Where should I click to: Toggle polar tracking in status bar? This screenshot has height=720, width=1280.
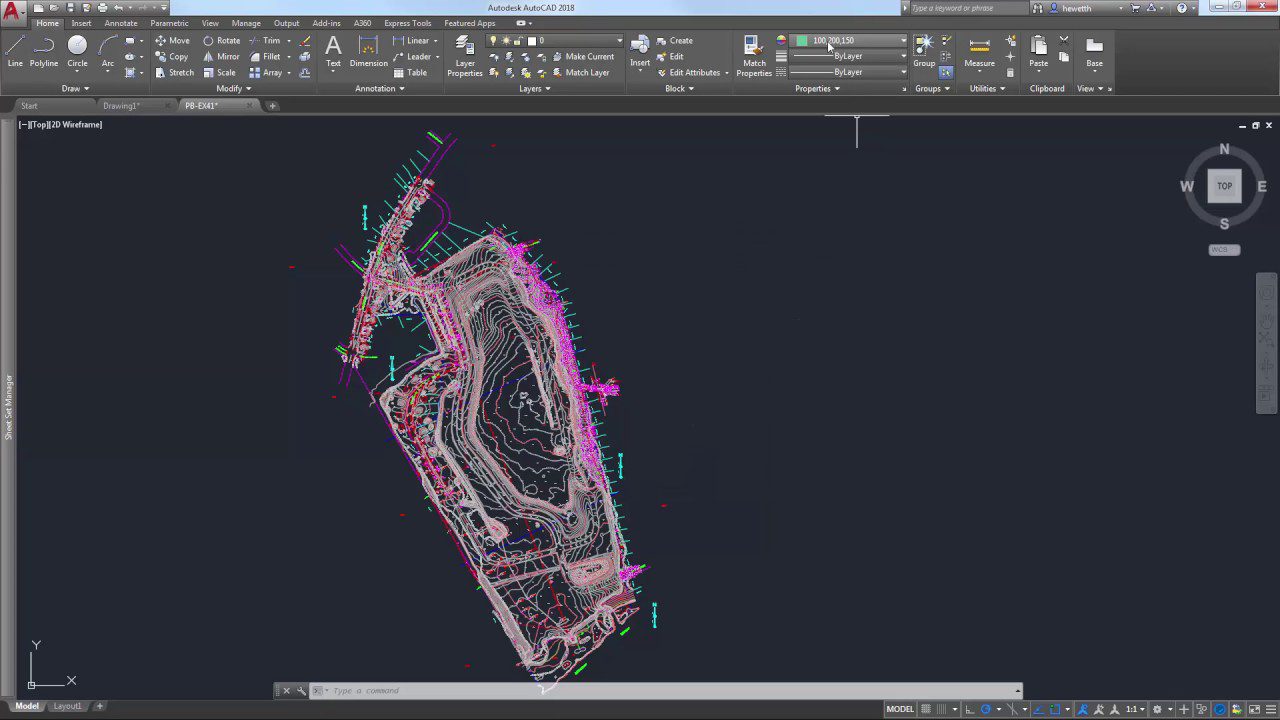click(986, 709)
